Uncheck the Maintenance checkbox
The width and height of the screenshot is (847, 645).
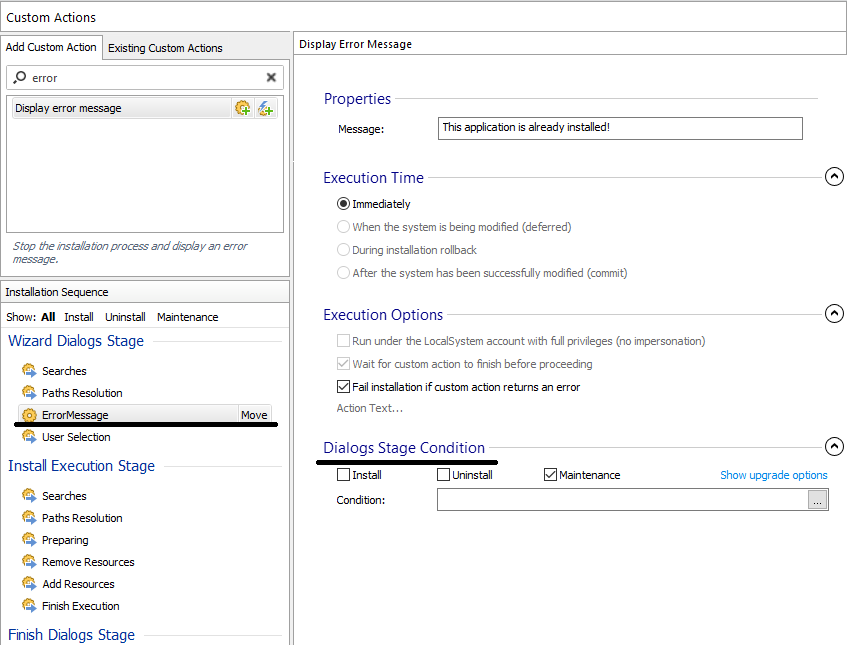point(550,475)
